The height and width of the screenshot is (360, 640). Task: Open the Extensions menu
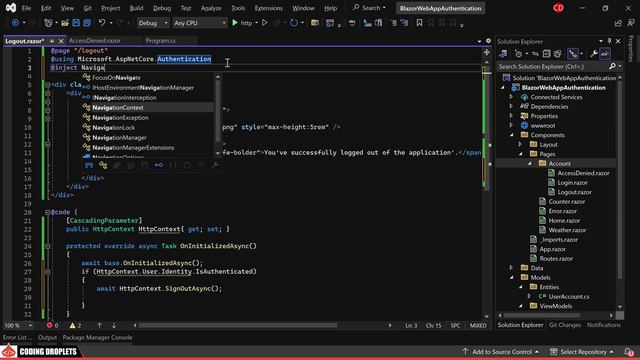(268, 8)
